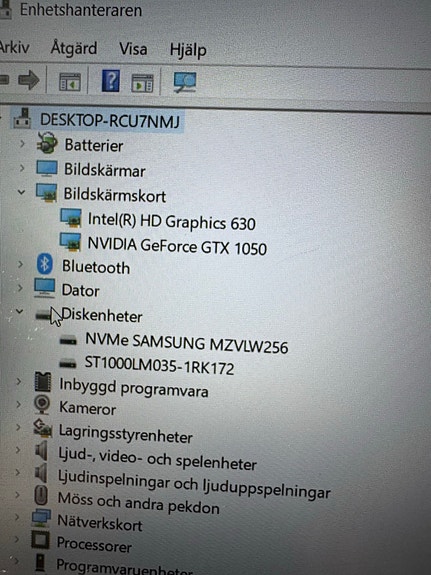Click the Bildskärmskort display adapter icon
The image size is (431, 575).
[46, 193]
